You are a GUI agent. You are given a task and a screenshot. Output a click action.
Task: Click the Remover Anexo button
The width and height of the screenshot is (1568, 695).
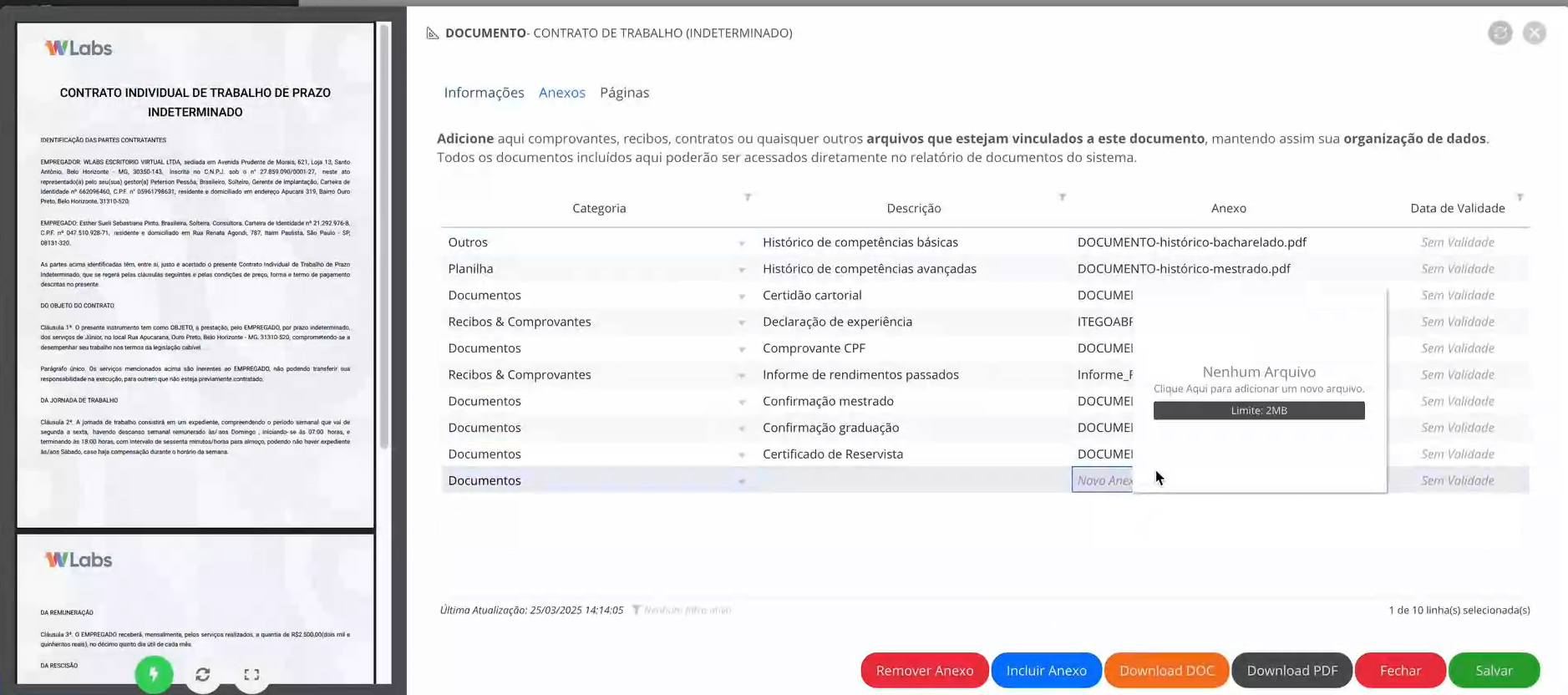point(925,670)
